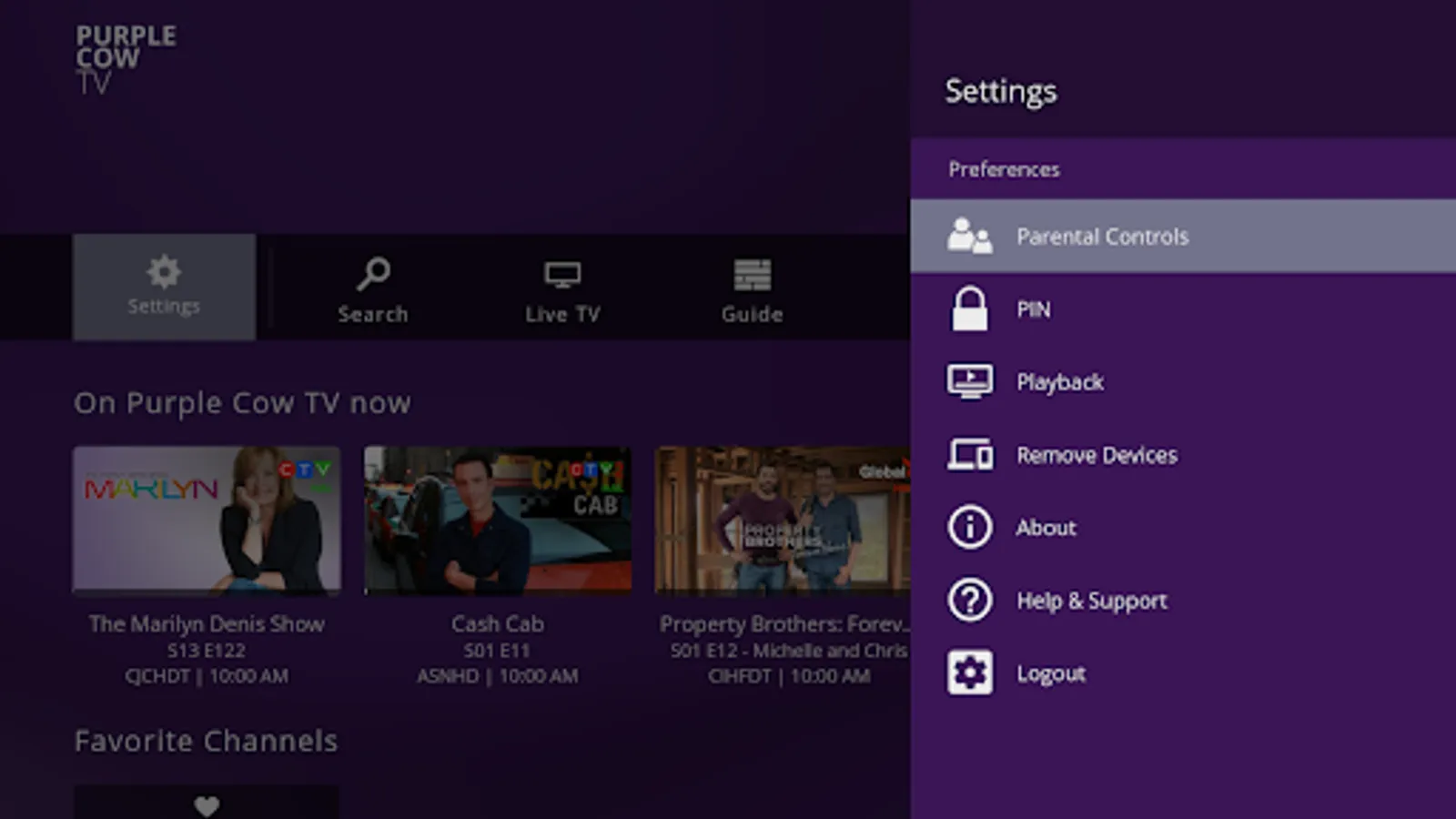Click ASNHD 10:00 AM channel text
This screenshot has height=819, width=1456.
coord(498,676)
